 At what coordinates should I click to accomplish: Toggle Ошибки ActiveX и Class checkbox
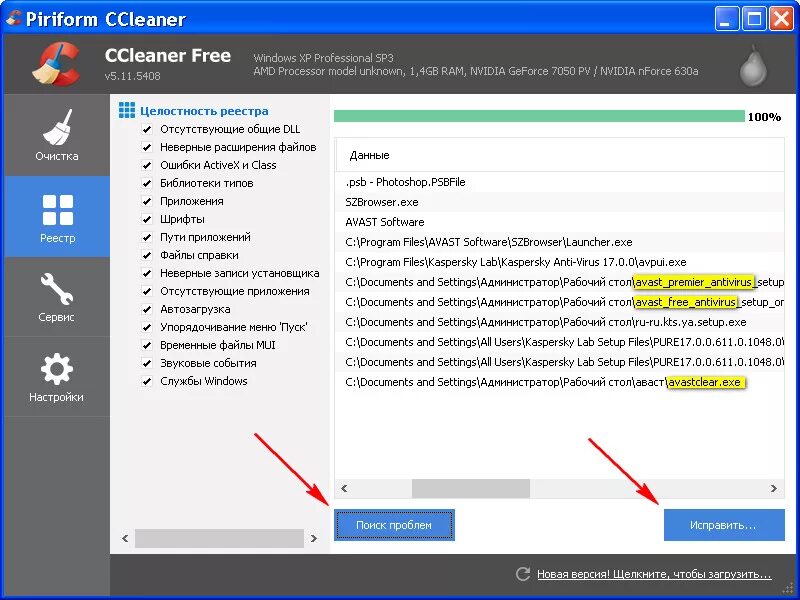click(147, 165)
